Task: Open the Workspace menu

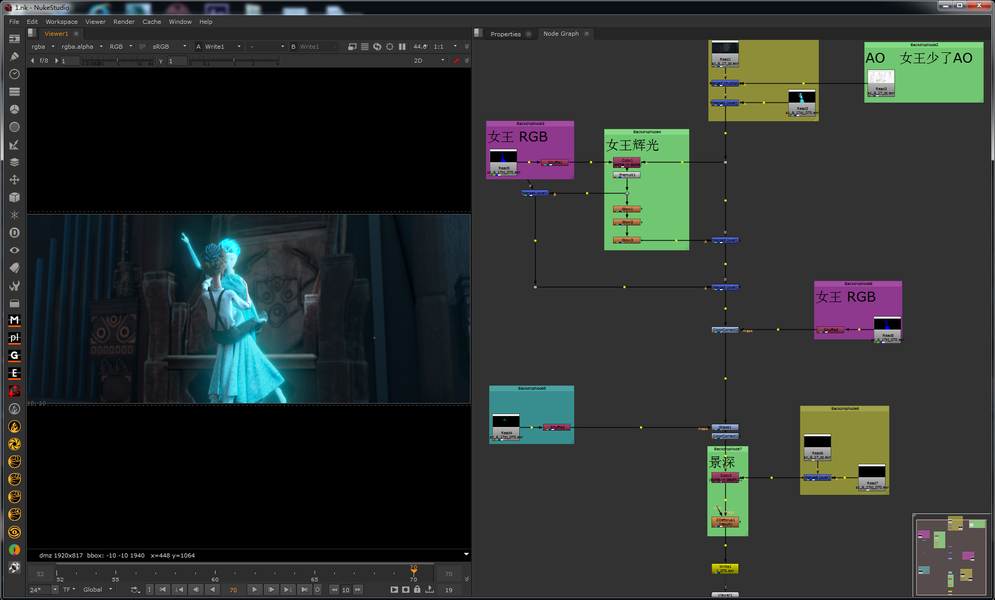Action: [x=62, y=22]
